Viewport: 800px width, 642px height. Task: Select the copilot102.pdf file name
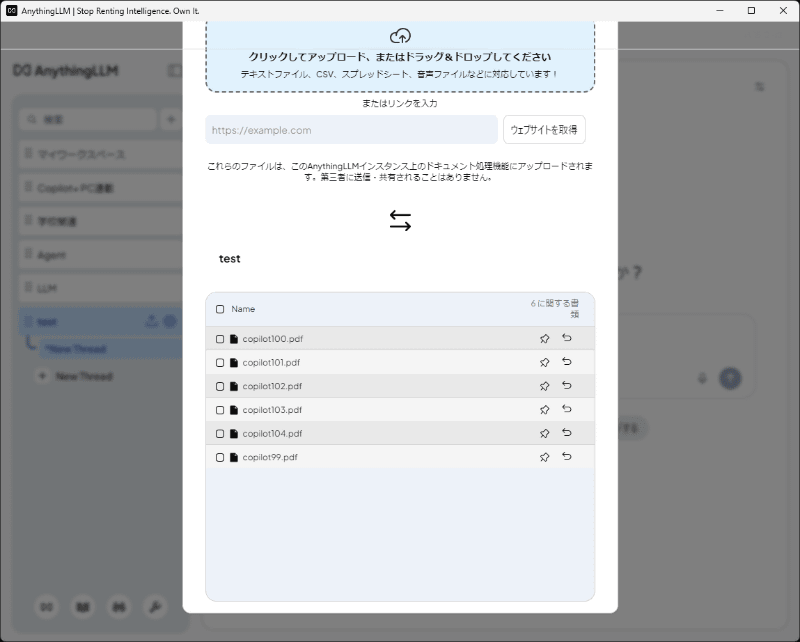(272, 386)
